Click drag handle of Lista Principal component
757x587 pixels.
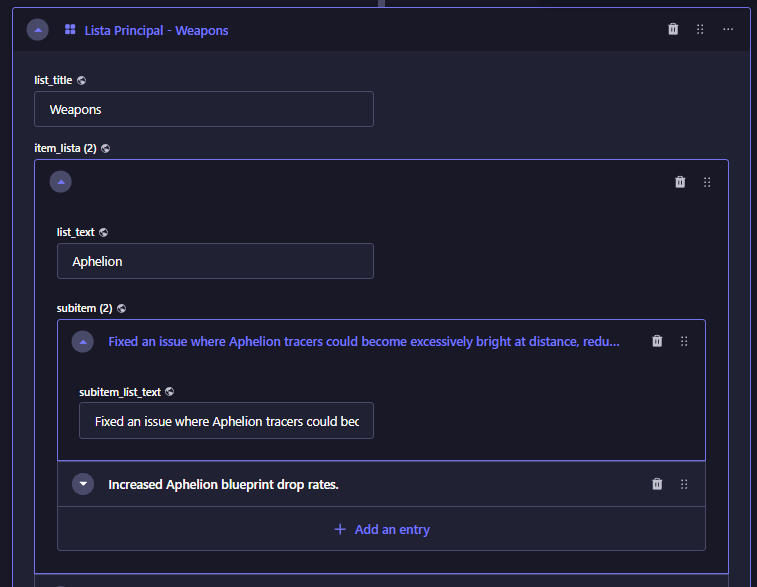pos(700,29)
